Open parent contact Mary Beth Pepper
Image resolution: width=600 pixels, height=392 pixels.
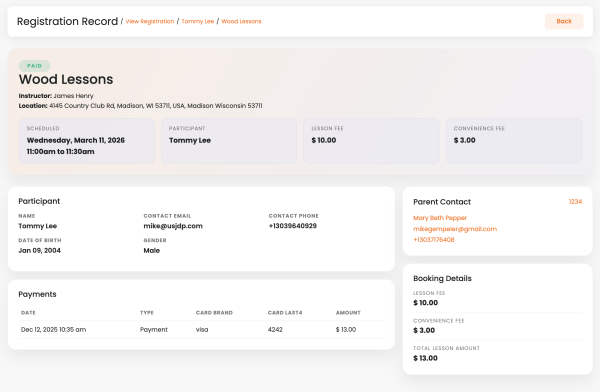[x=440, y=218]
